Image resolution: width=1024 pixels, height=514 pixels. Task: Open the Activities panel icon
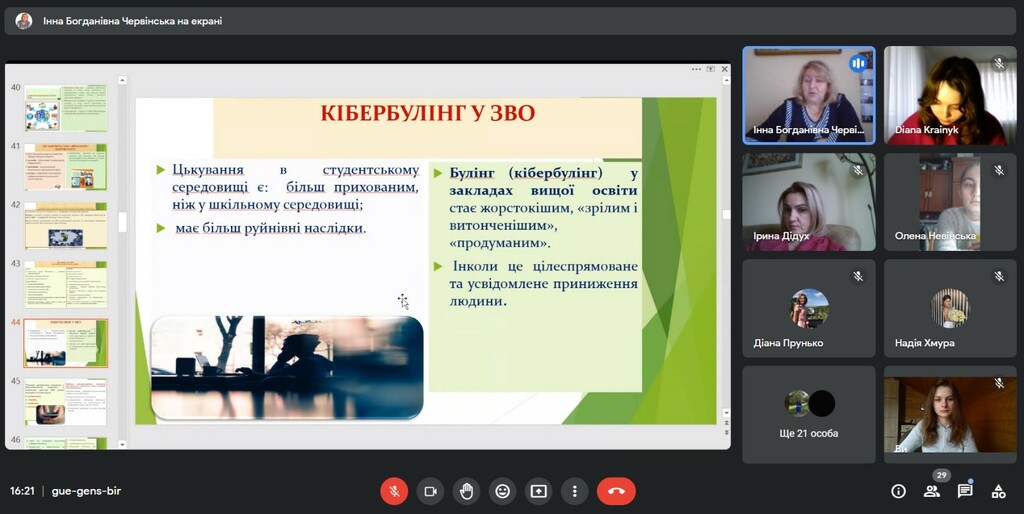tap(998, 491)
